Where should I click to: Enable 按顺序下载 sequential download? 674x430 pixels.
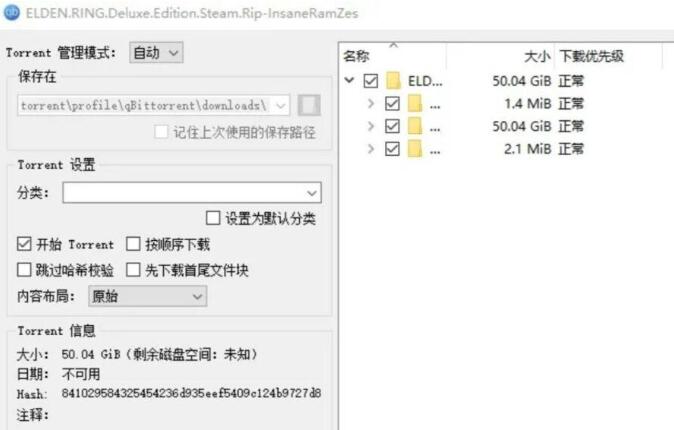click(133, 244)
